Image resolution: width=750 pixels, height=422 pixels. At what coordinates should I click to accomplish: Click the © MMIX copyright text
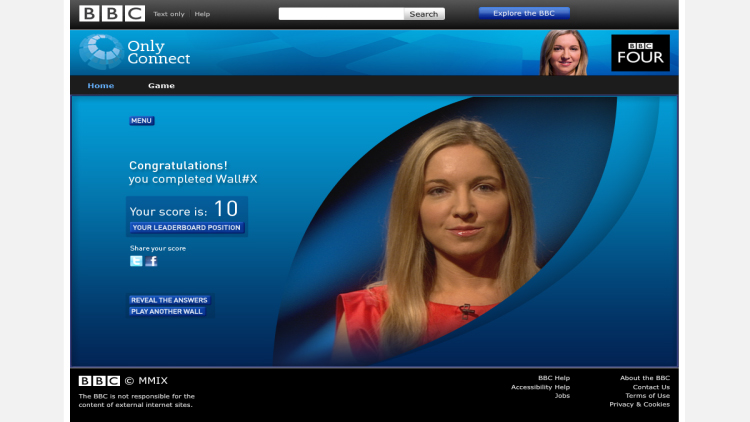[x=146, y=381]
